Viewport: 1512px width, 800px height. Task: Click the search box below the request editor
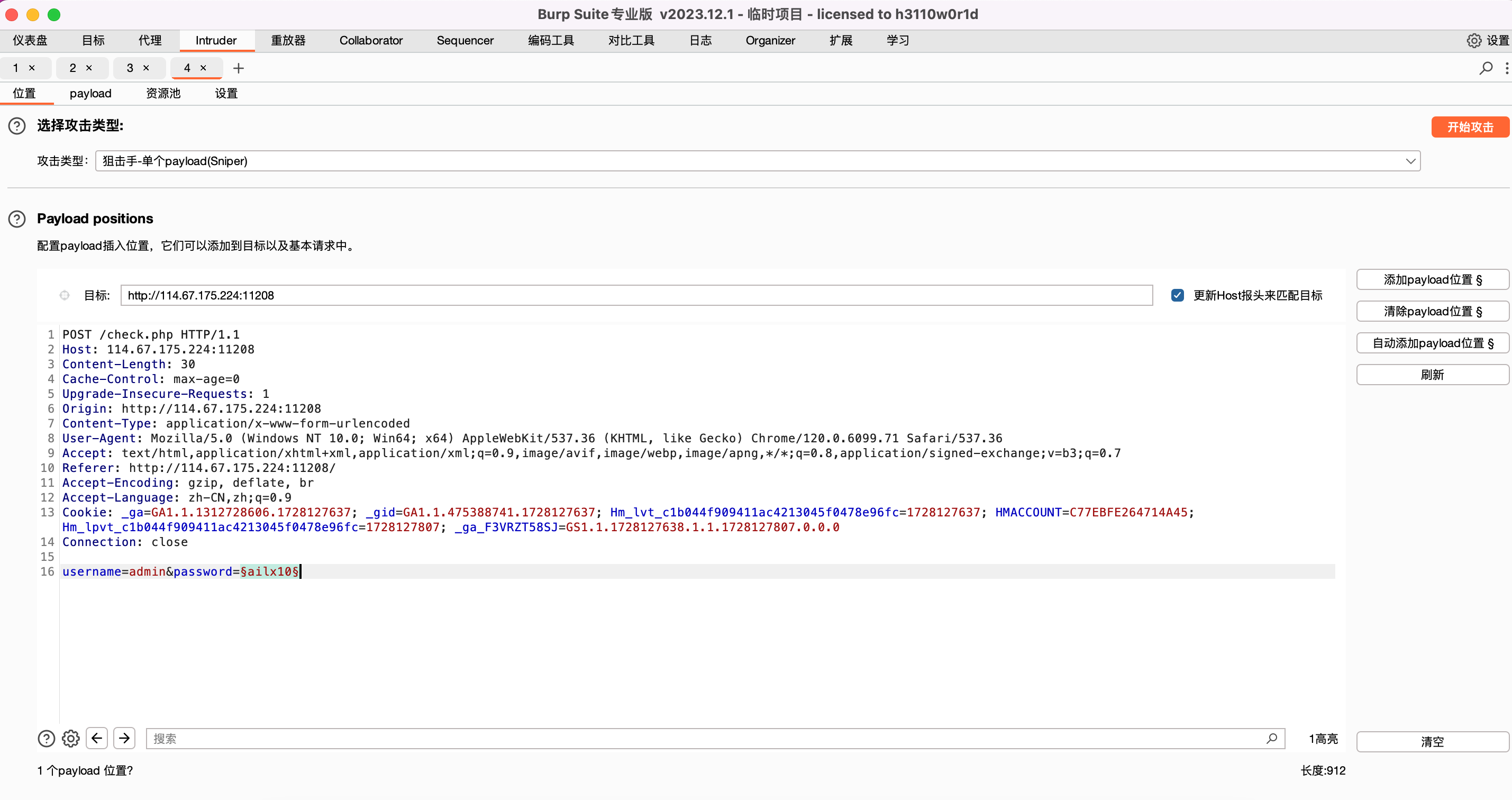pos(704,739)
